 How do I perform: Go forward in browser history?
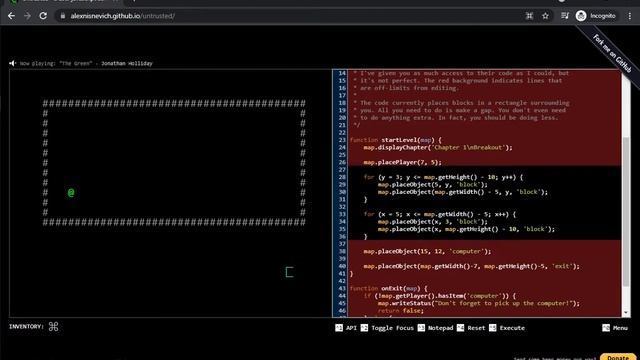tap(27, 16)
